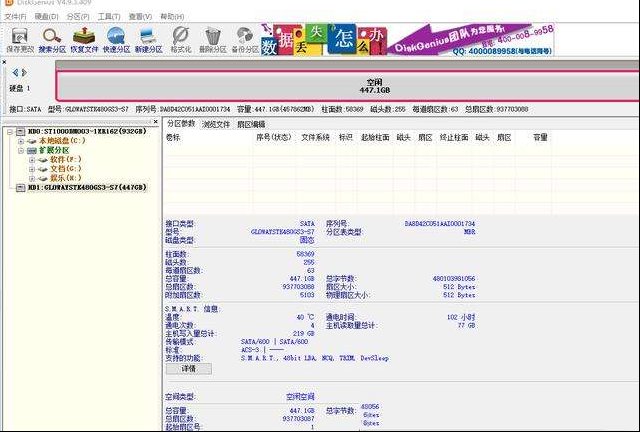Click the 固态 disk type value

[x=307, y=240]
